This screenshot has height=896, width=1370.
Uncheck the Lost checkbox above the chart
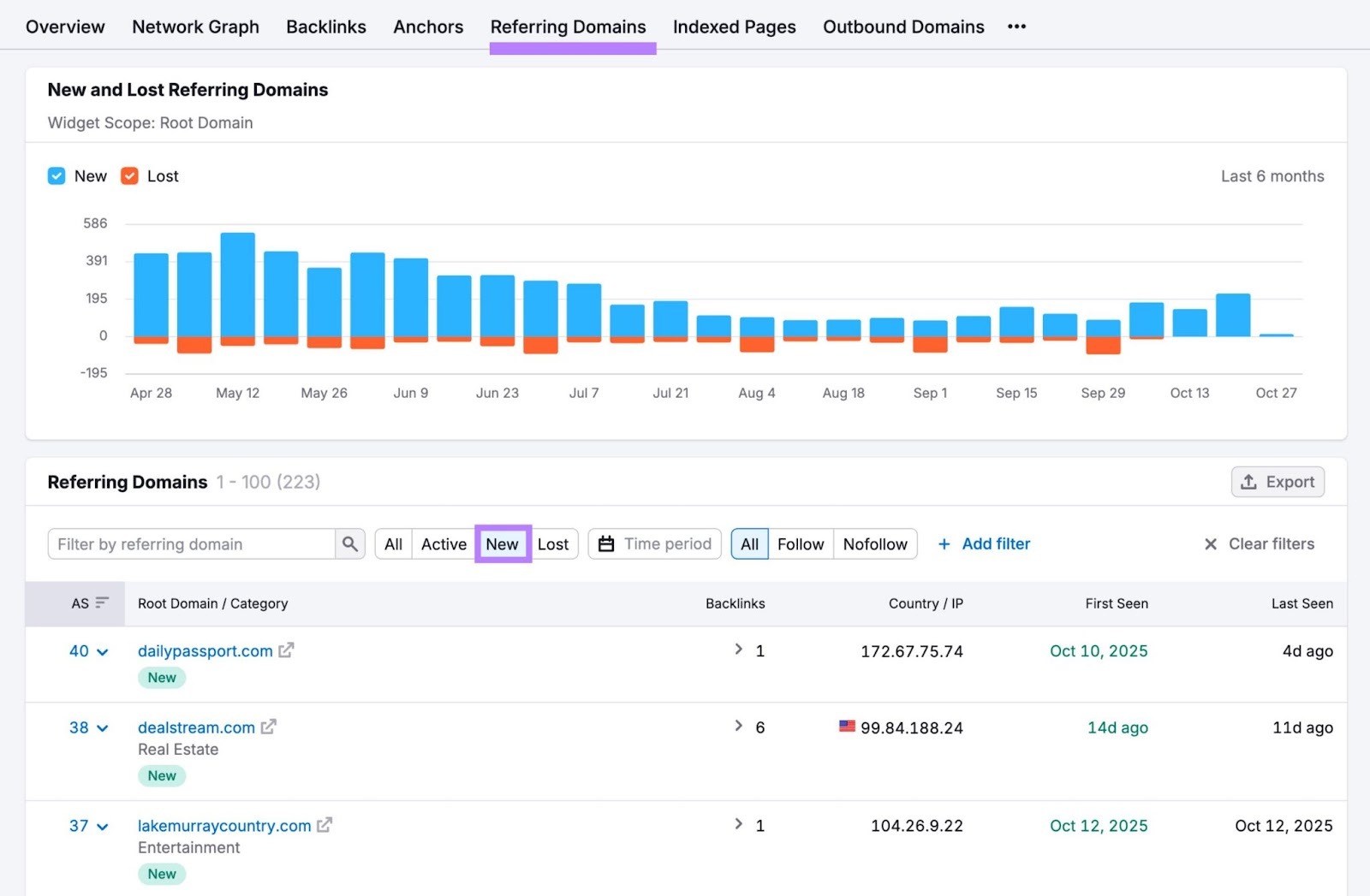(x=128, y=175)
